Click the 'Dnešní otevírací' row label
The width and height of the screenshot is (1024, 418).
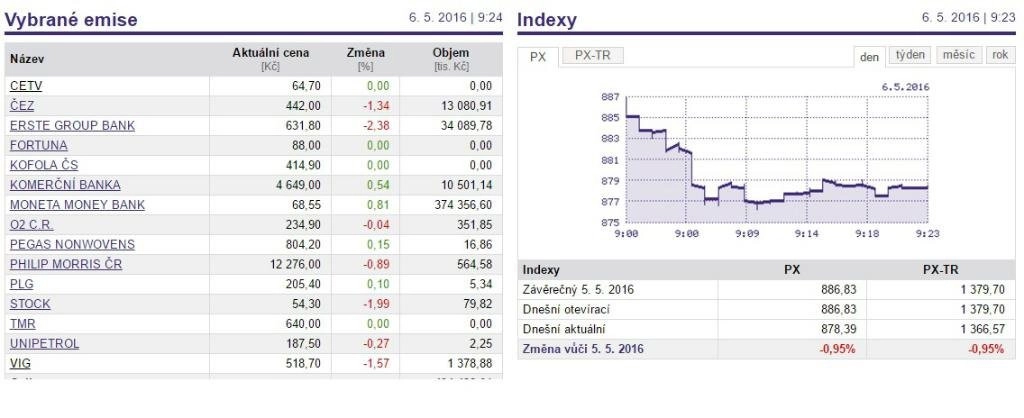(566, 310)
